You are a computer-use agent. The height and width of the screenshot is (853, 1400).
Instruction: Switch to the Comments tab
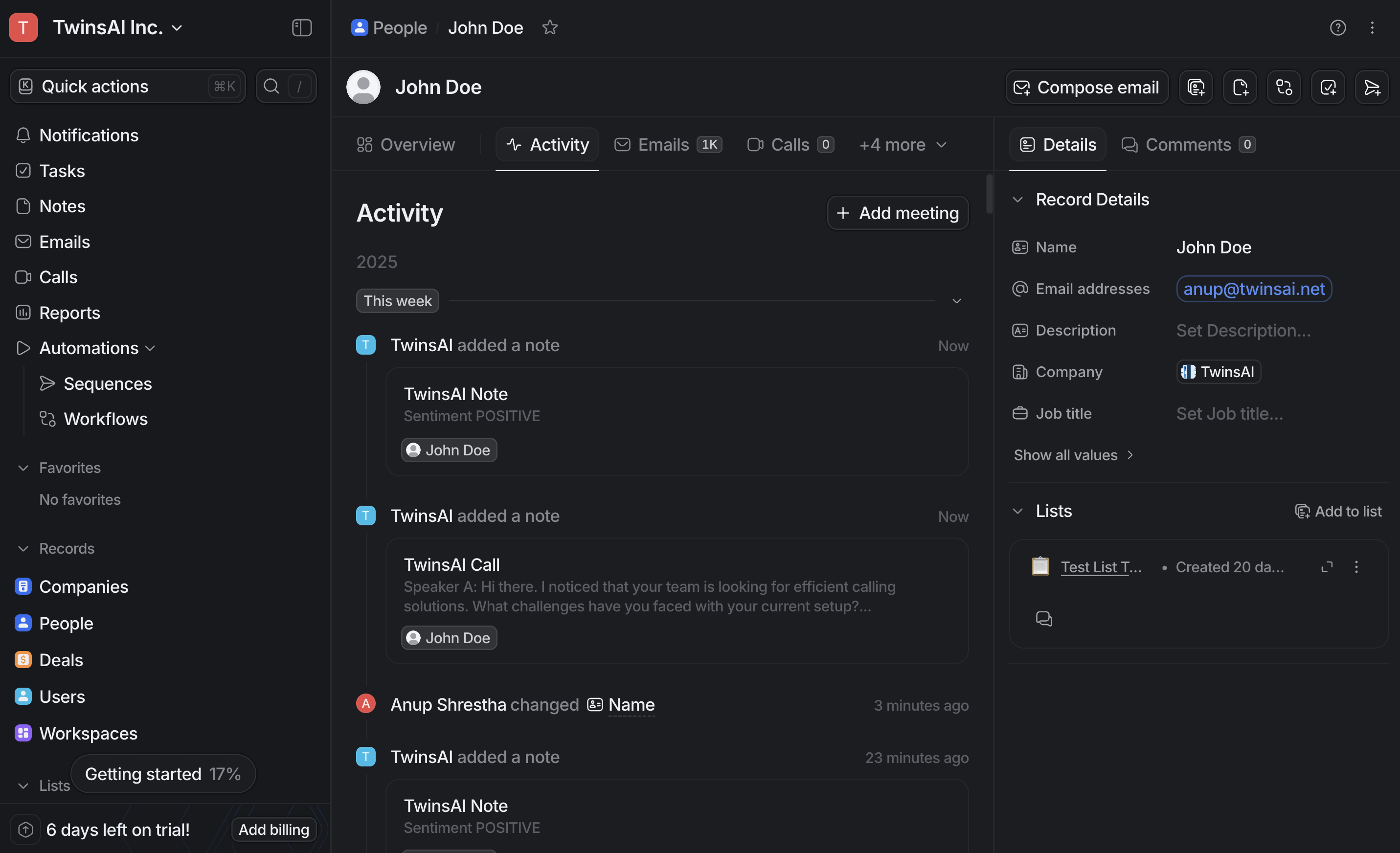tap(1188, 144)
